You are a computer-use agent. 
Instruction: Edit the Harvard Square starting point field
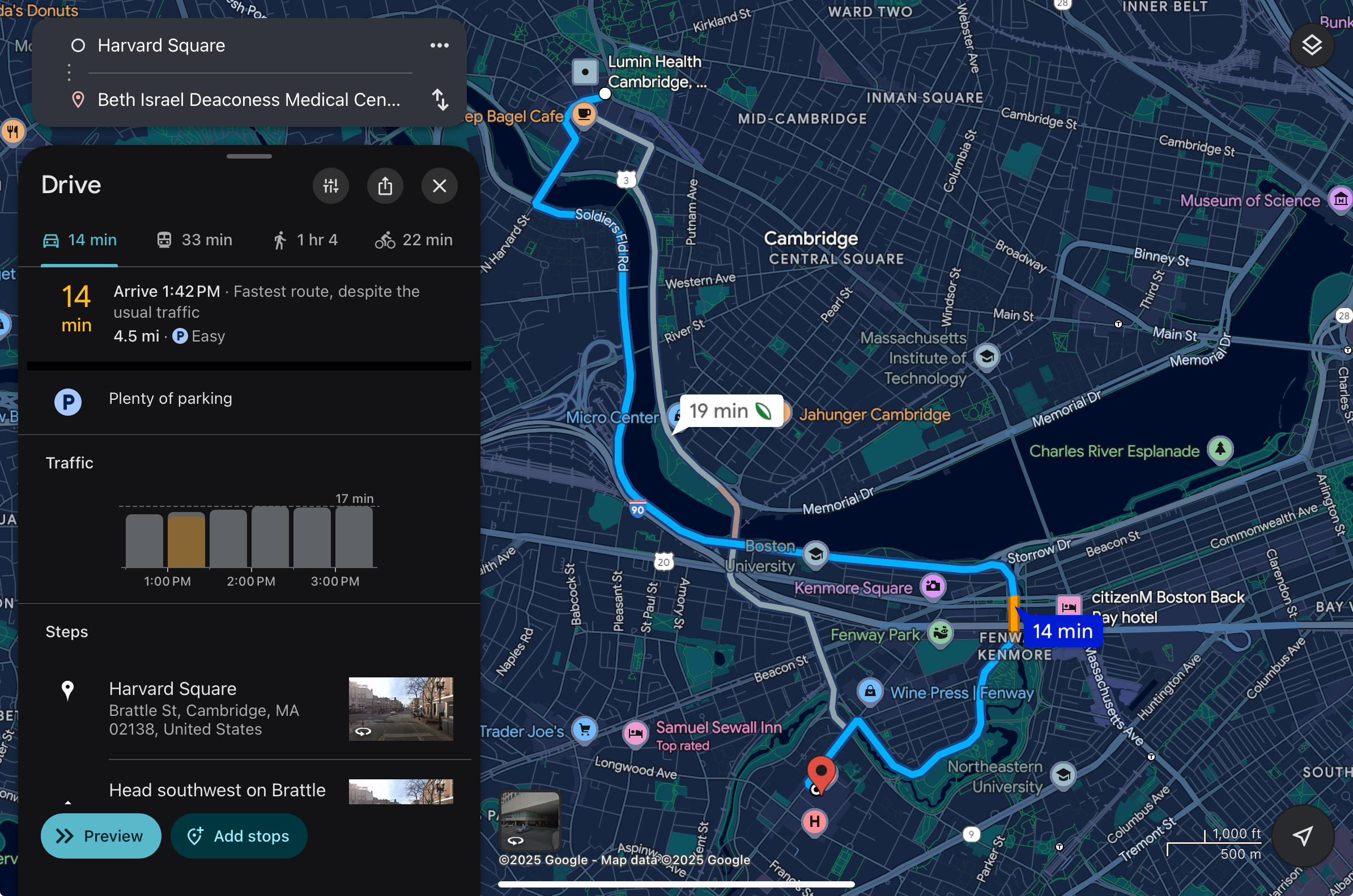pyautogui.click(x=161, y=45)
